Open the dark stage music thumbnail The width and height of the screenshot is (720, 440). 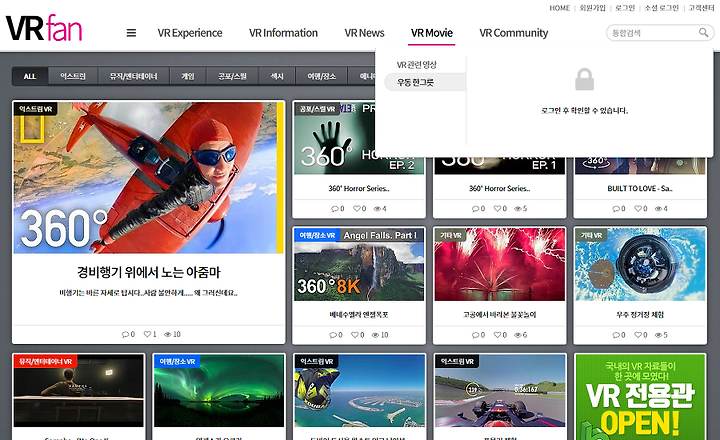[79, 391]
